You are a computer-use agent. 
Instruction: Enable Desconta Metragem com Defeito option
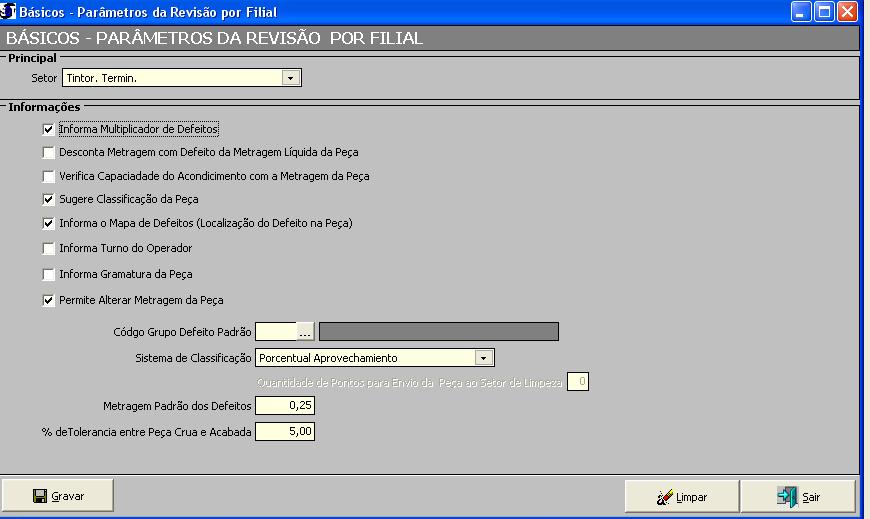[49, 153]
